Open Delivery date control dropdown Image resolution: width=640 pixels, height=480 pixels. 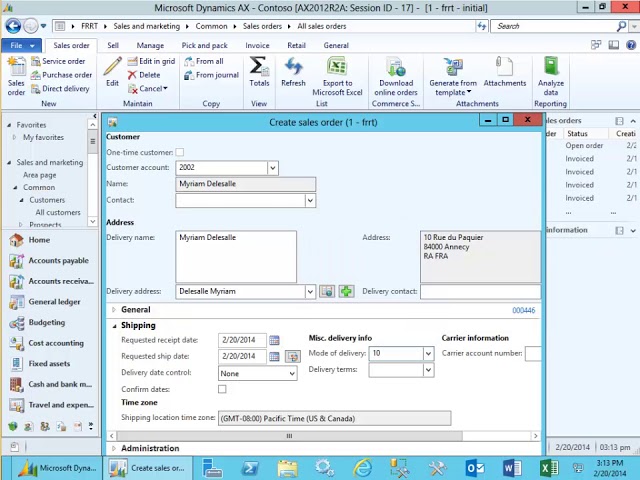click(292, 373)
